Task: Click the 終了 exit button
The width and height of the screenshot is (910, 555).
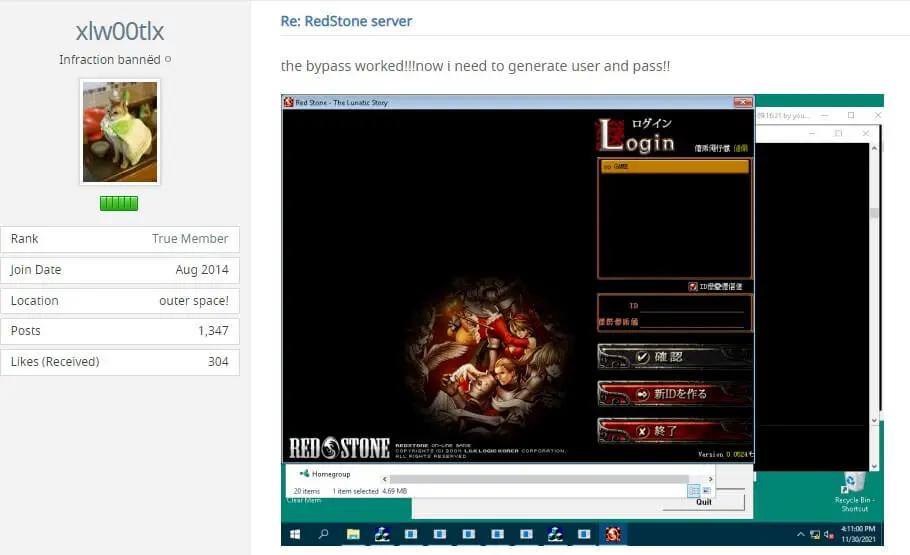Action: pyautogui.click(x=674, y=431)
